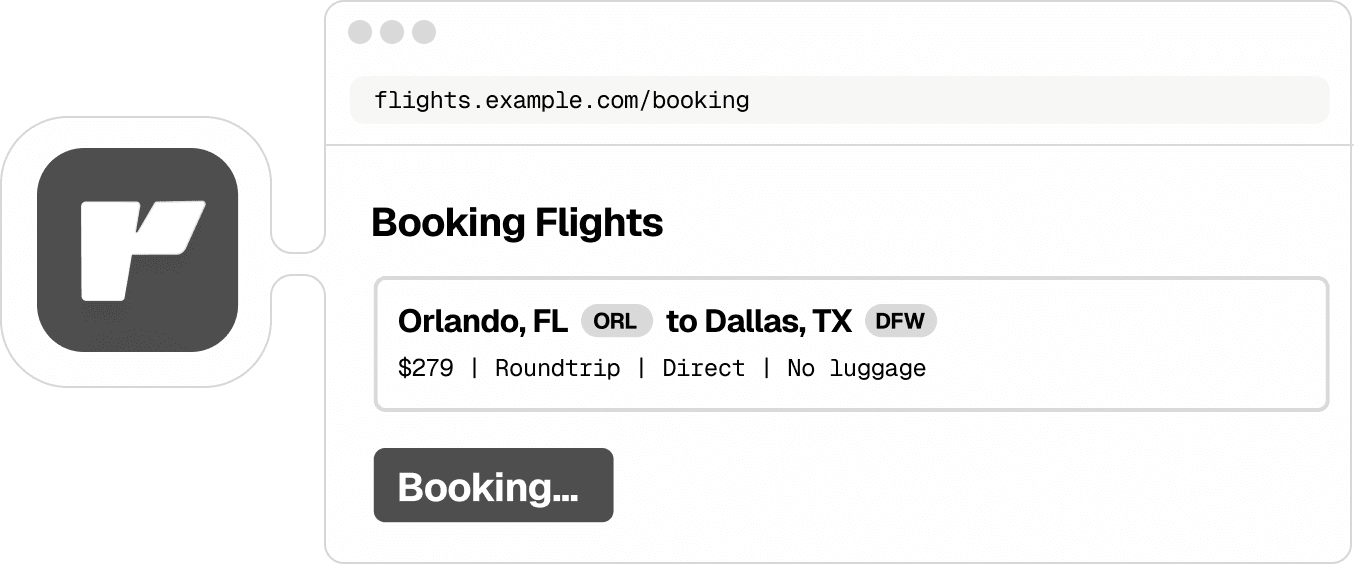The image size is (1354, 564).
Task: Click the first gray window dot
Action: pyautogui.click(x=360, y=32)
